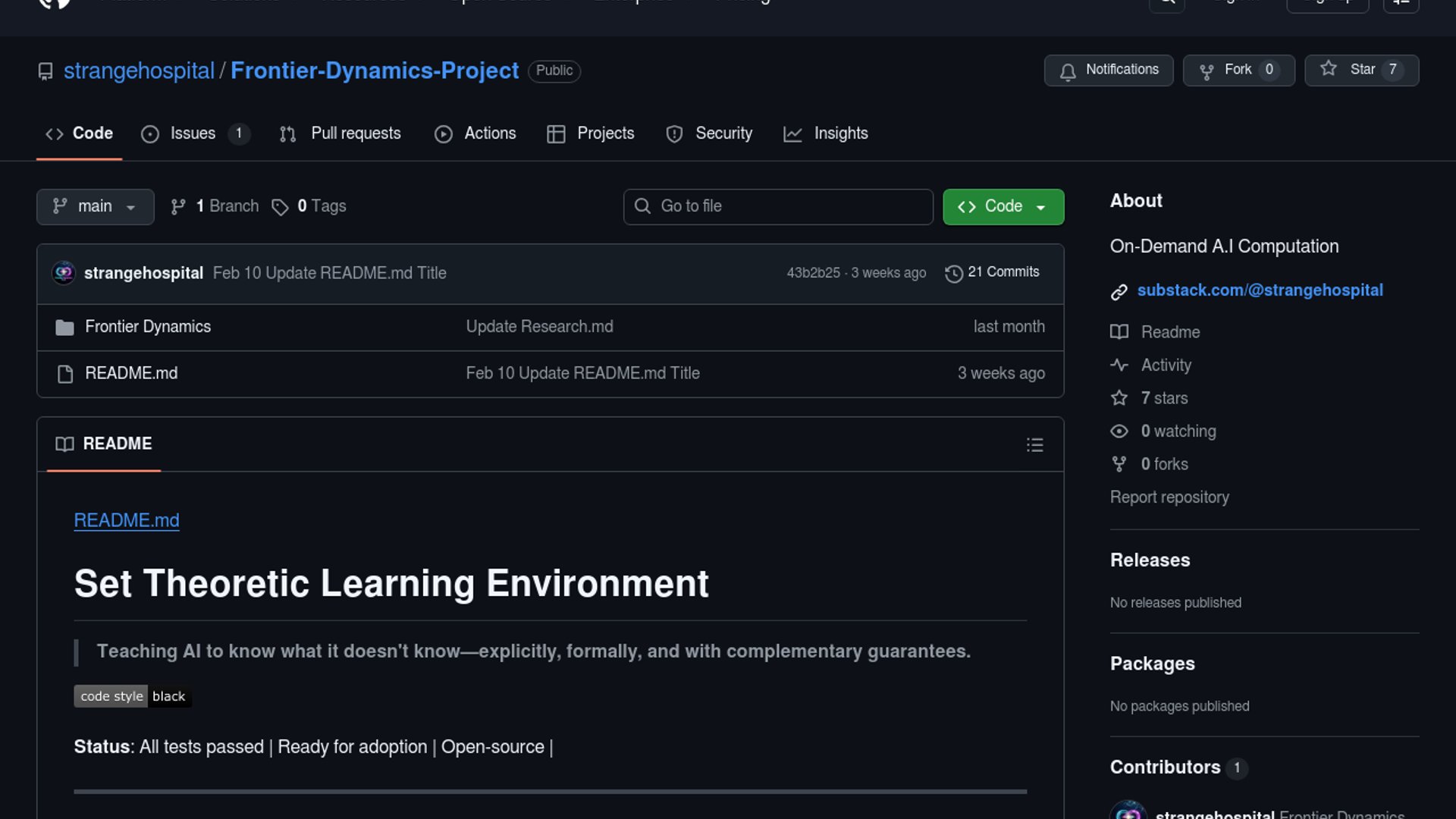Open the 0 watching eye link
The image size is (1456, 819).
1178,431
